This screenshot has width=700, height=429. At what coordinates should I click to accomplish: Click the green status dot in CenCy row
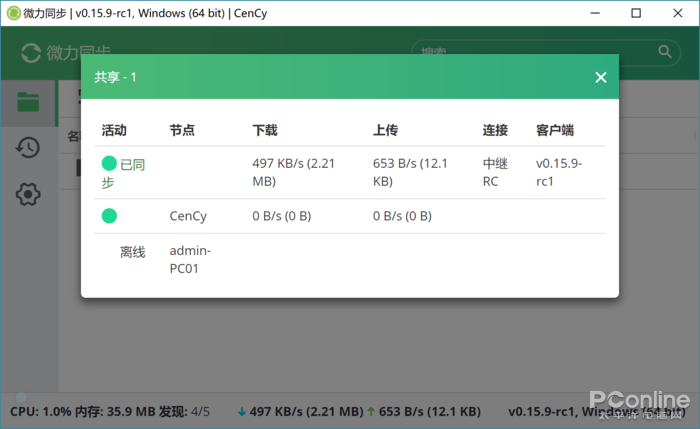click(x=109, y=216)
